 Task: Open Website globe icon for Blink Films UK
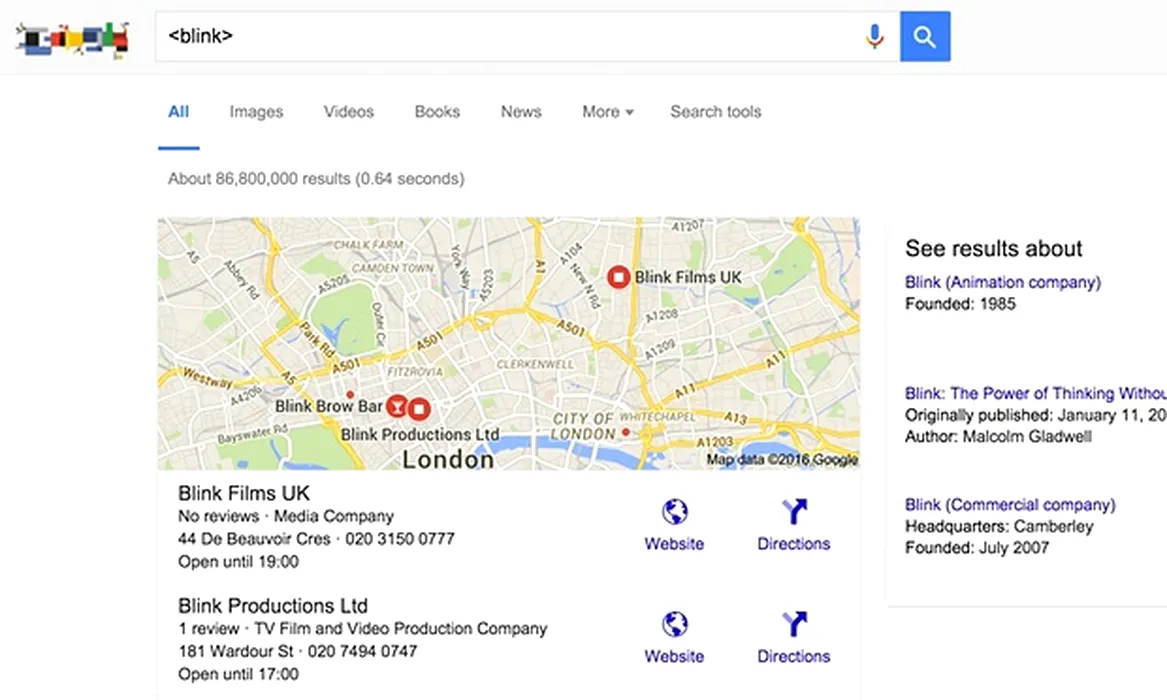tap(674, 513)
